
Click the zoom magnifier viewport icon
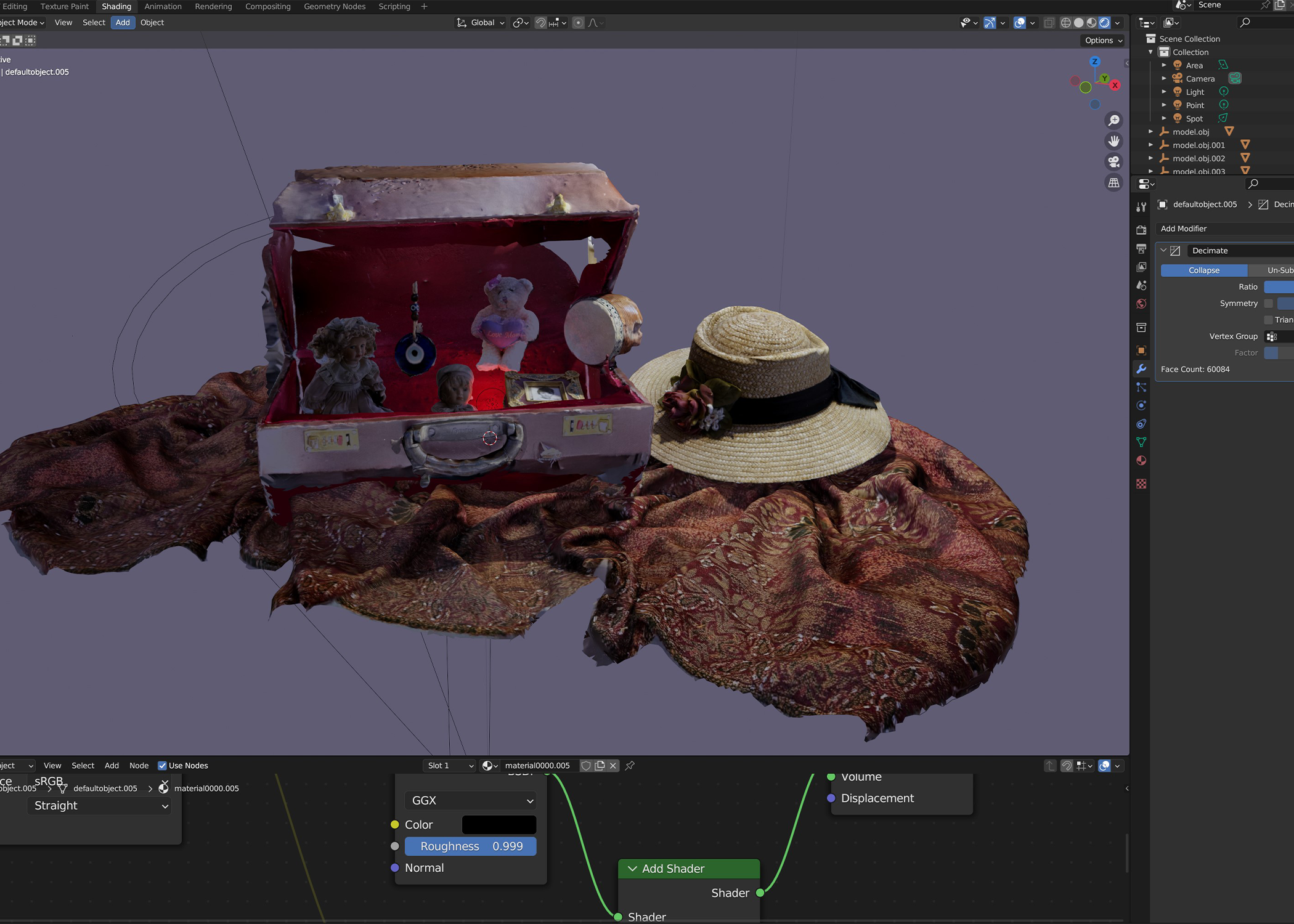coord(1113,120)
